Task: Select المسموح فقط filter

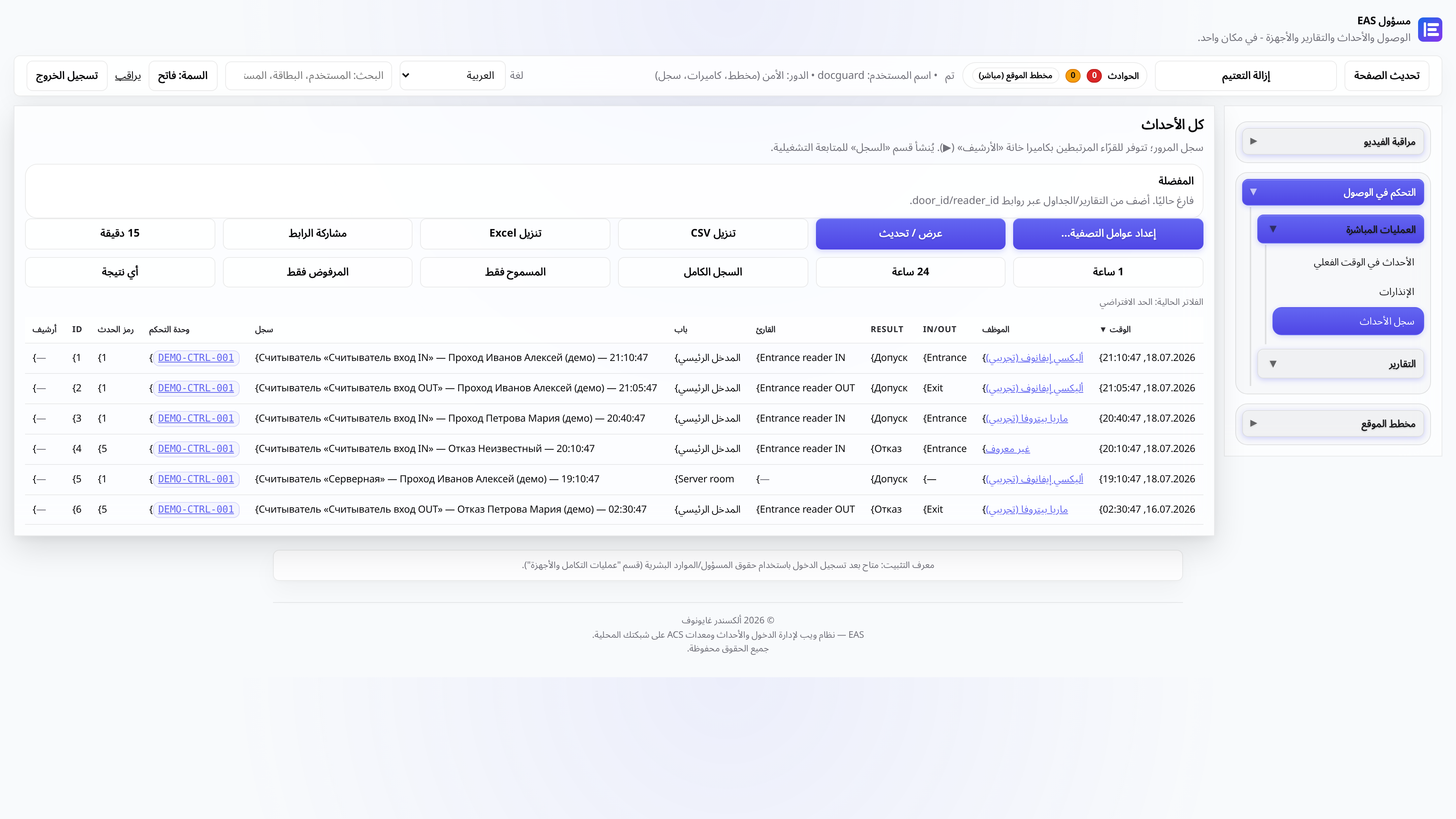Action: pyautogui.click(x=515, y=272)
